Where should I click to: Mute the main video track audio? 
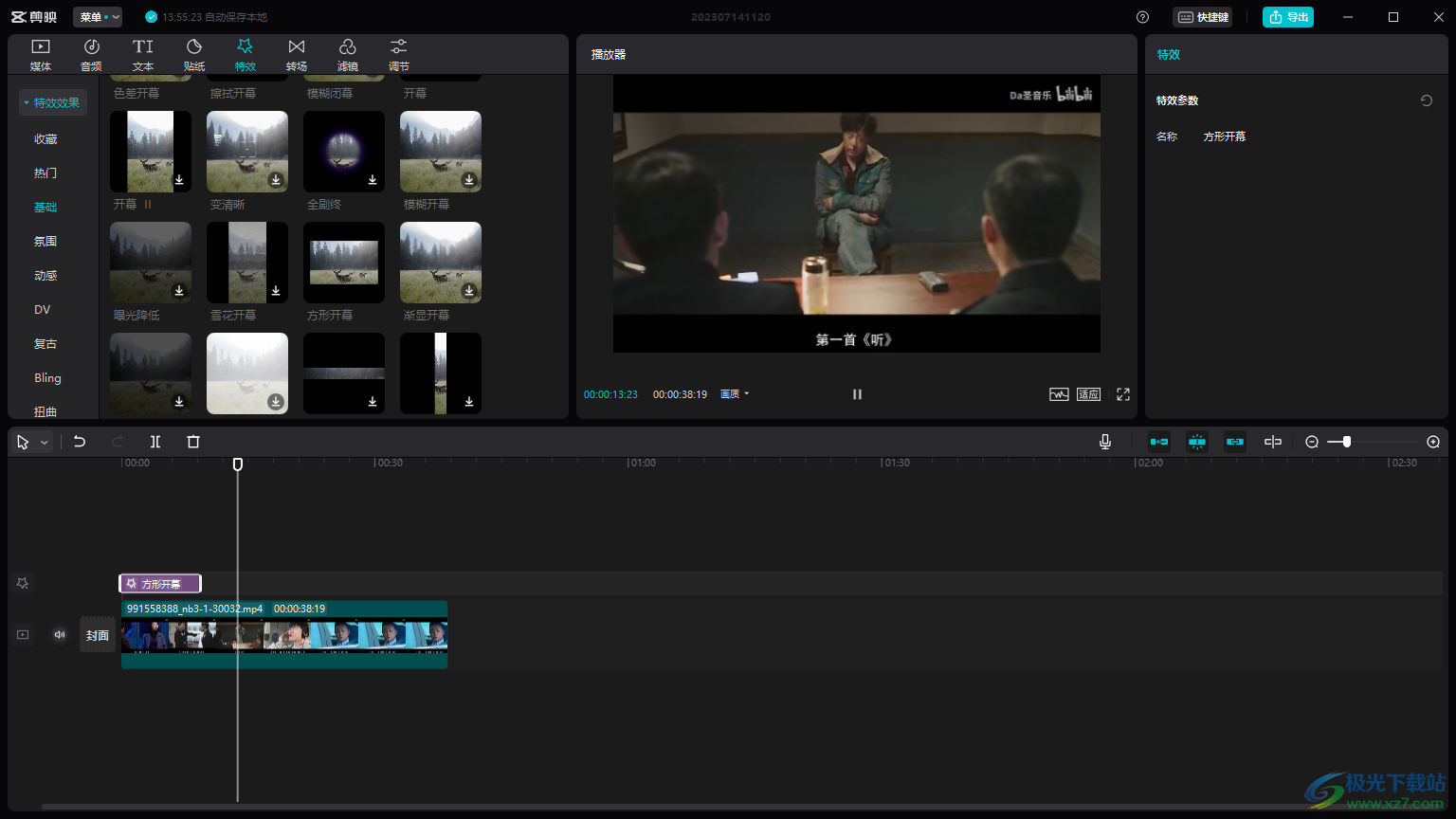[60, 635]
